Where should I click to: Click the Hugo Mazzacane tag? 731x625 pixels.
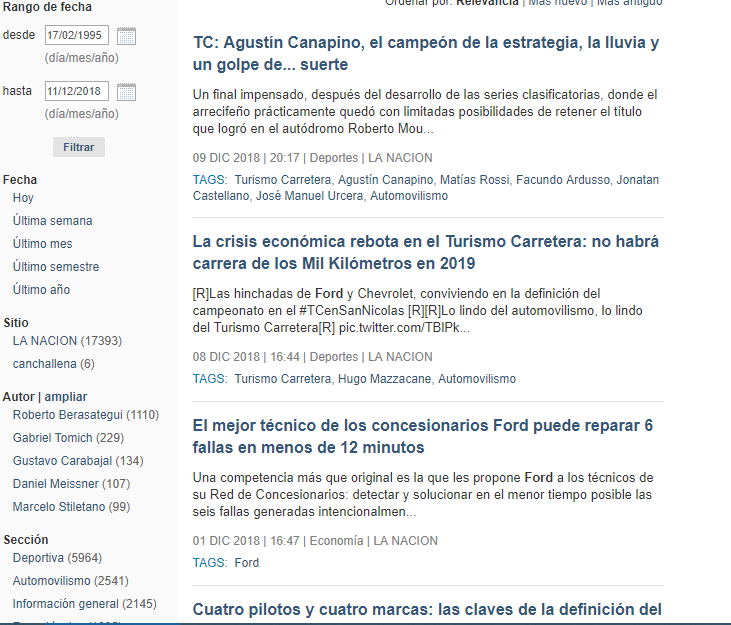[384, 379]
